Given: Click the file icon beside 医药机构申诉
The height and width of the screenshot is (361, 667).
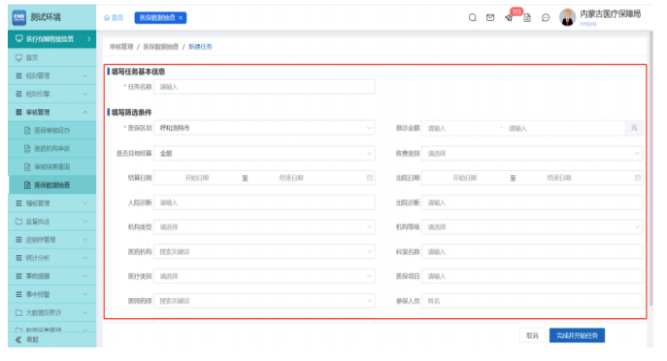Looking at the screenshot, I should [x=27, y=148].
